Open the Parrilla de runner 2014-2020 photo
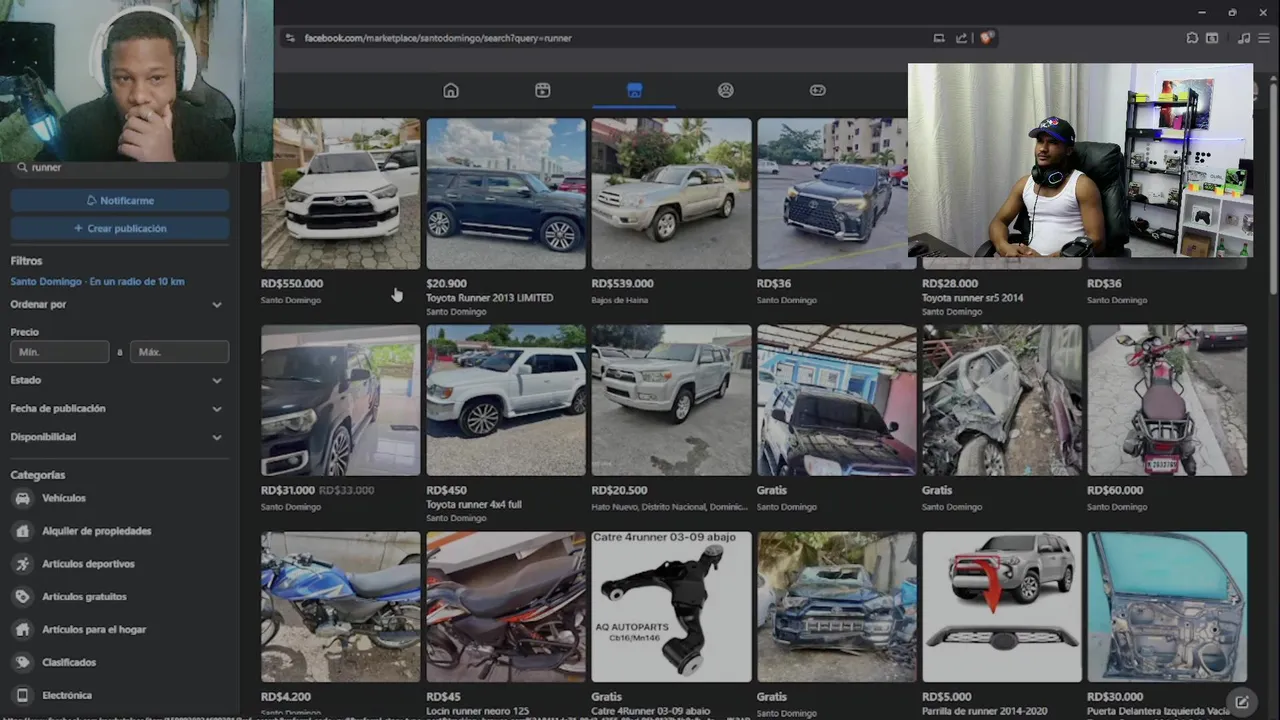Screen dimensions: 1280x720 click(1002, 607)
